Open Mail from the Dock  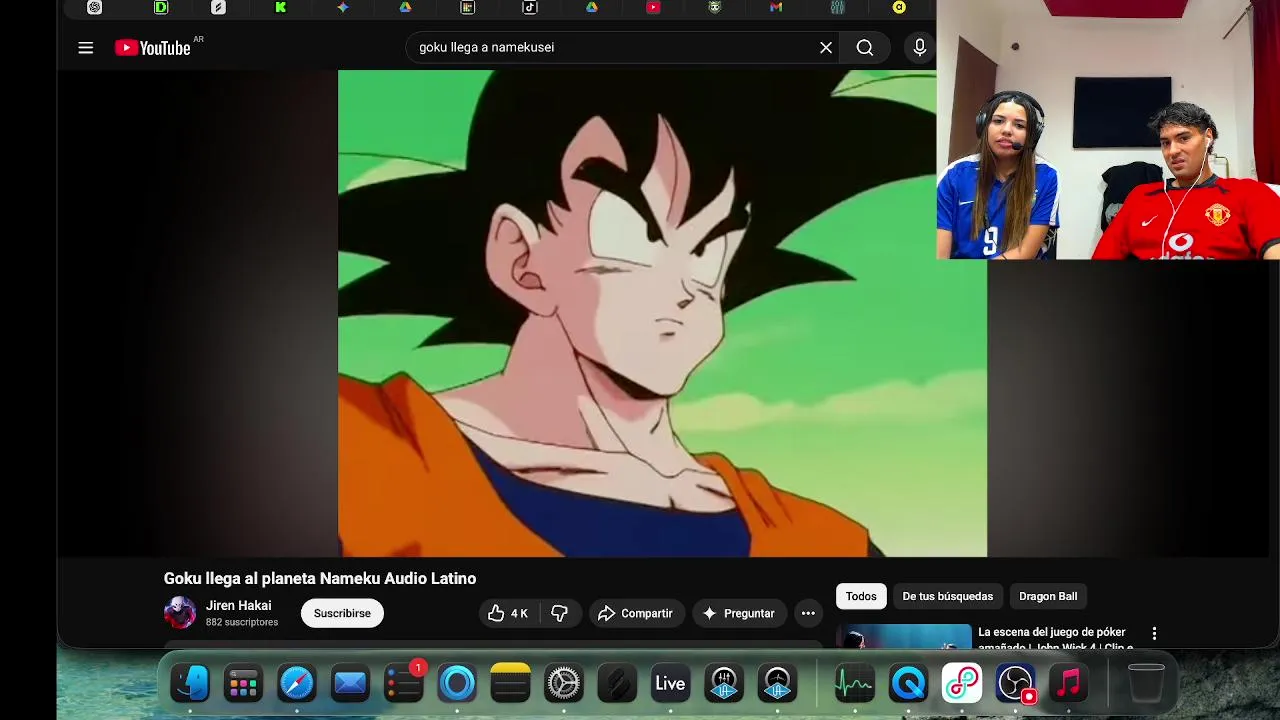350,684
